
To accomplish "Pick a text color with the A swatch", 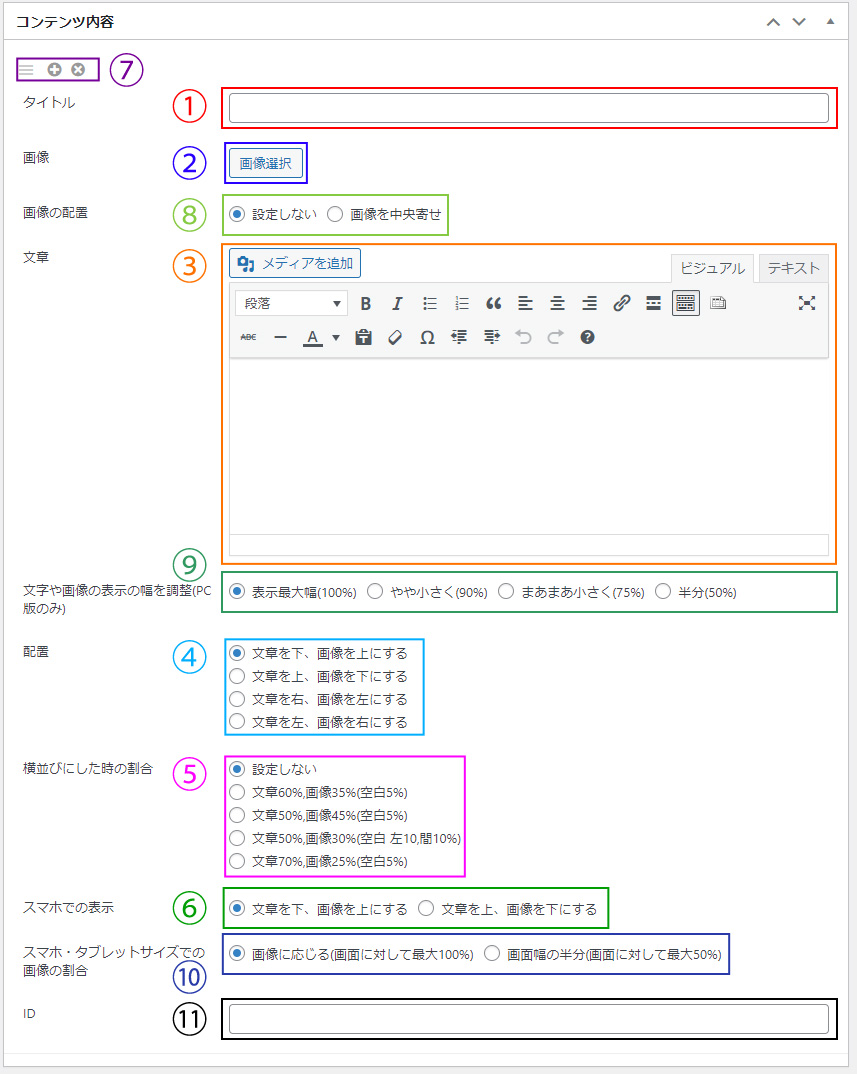I will tap(312, 338).
